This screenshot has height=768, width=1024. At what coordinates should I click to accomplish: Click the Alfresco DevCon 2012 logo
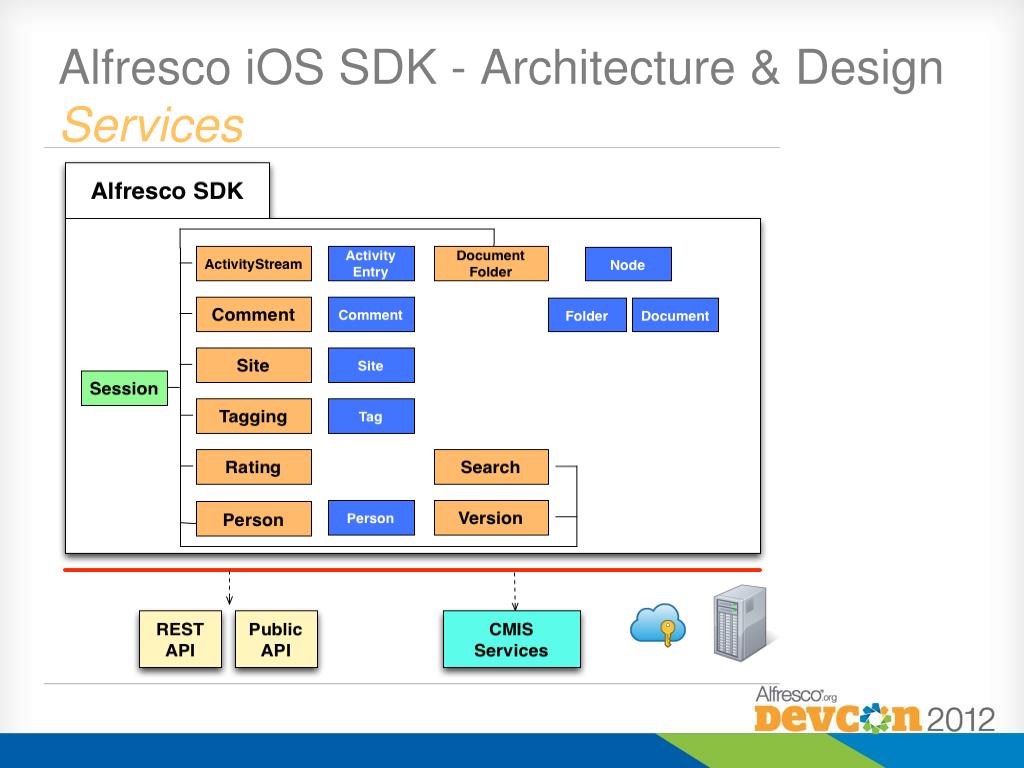874,710
